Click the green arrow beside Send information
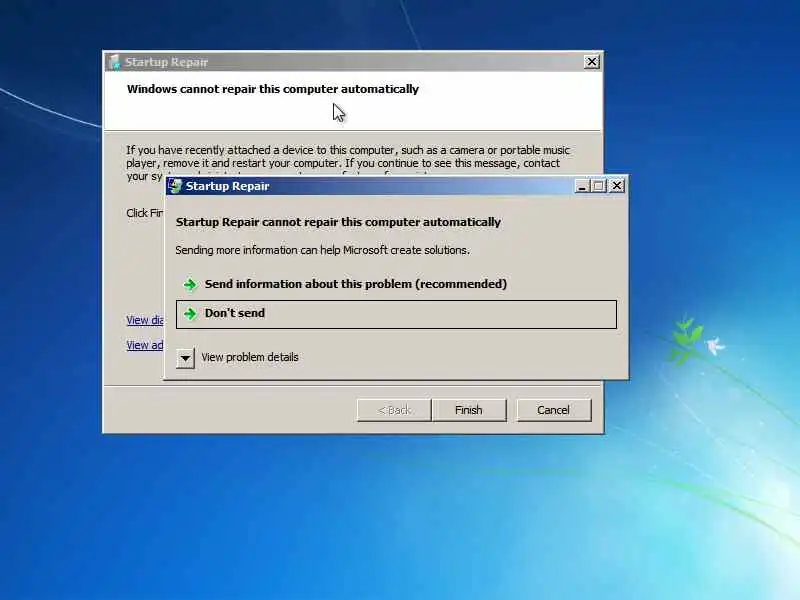 click(190, 284)
